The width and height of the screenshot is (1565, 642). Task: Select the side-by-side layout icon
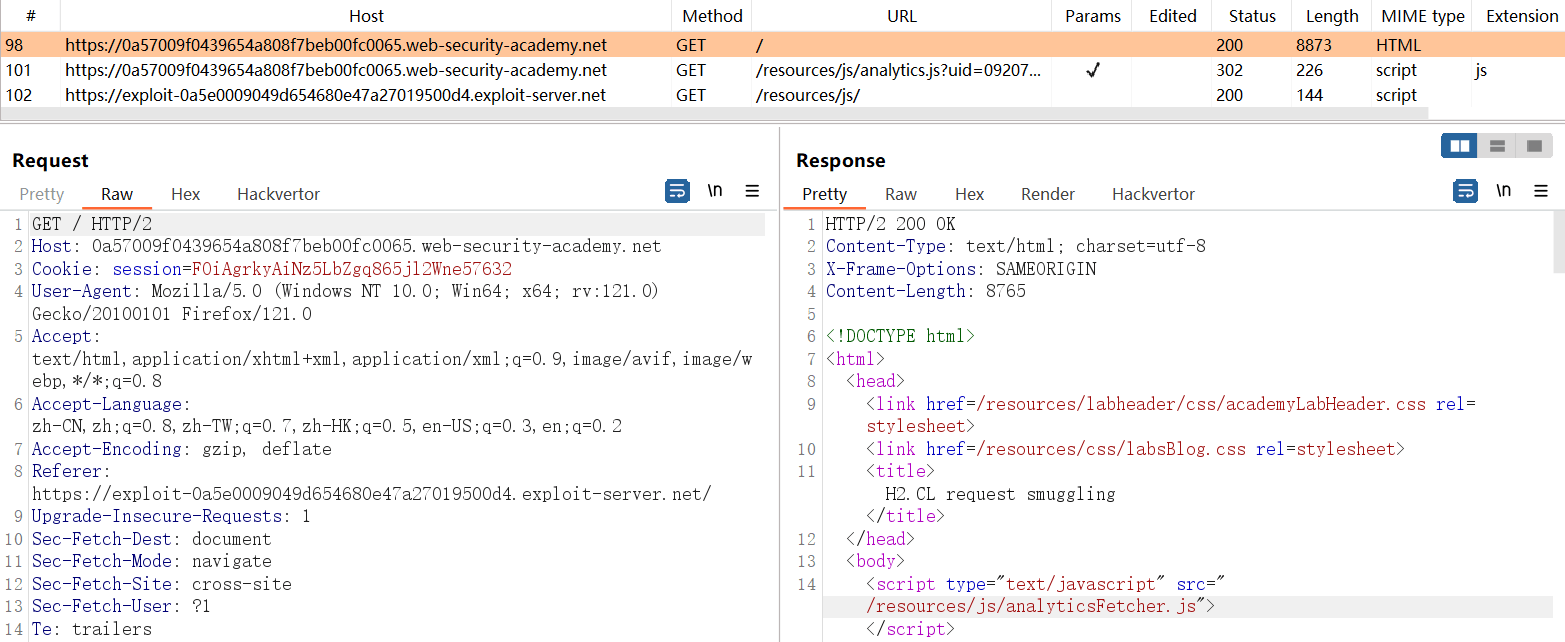click(1459, 146)
